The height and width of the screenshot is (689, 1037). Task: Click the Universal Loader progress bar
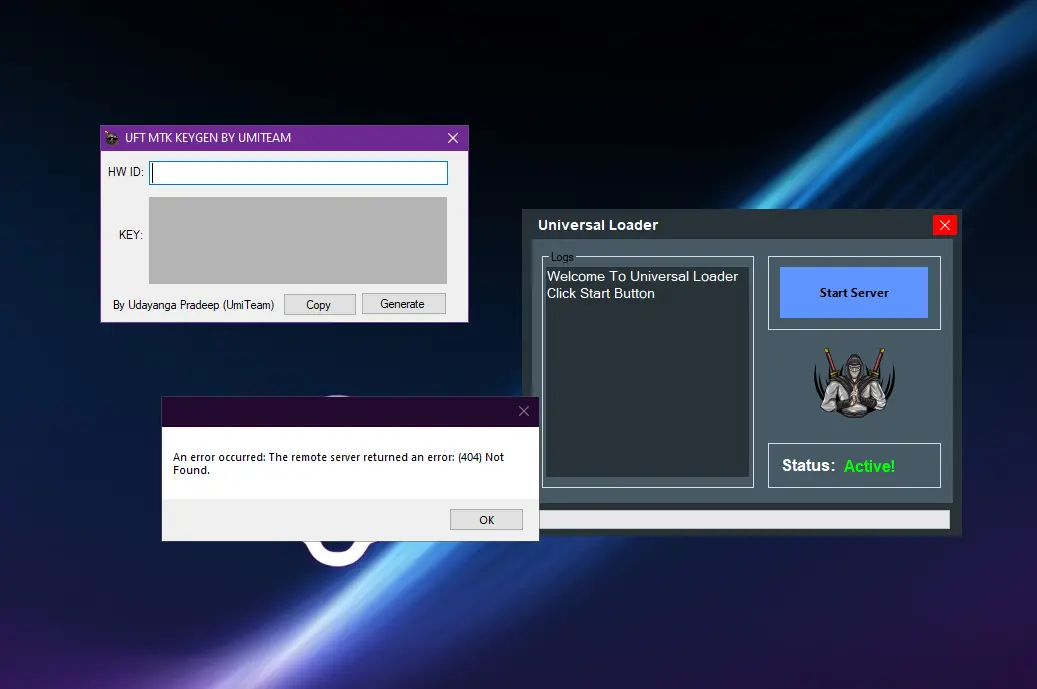(x=745, y=519)
